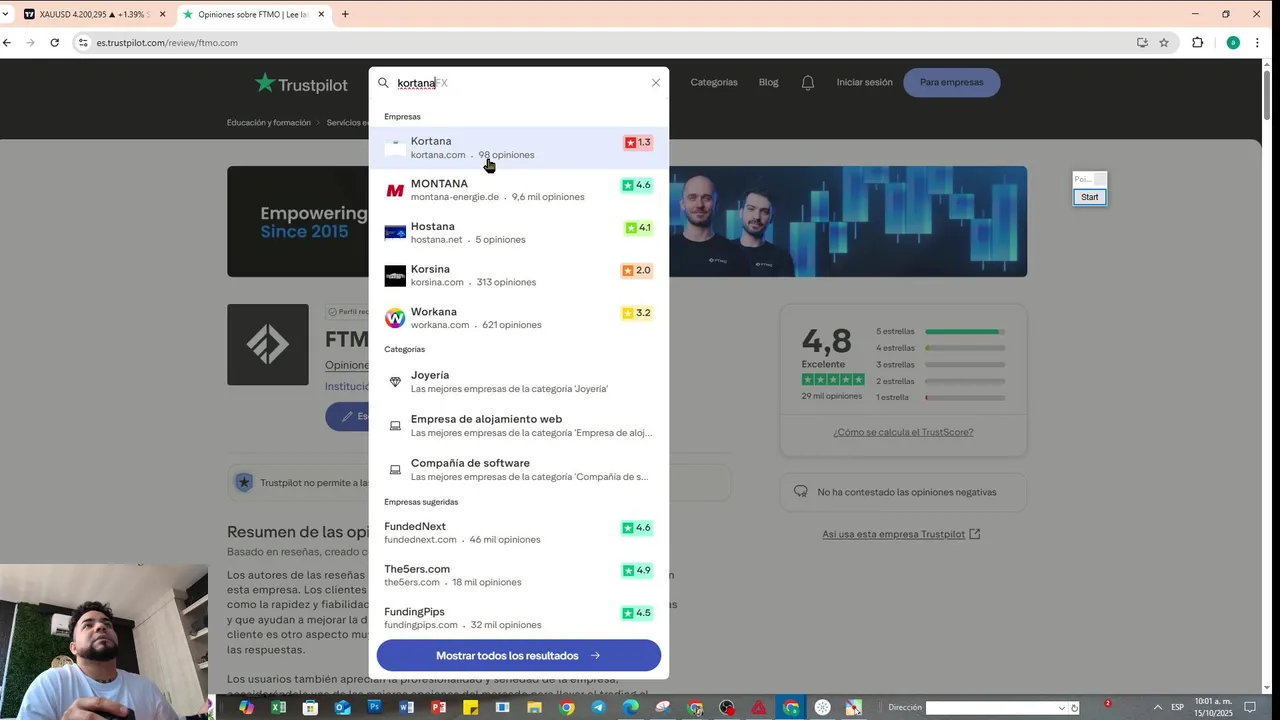Click the search magnifier icon
The height and width of the screenshot is (720, 1280).
[x=383, y=83]
